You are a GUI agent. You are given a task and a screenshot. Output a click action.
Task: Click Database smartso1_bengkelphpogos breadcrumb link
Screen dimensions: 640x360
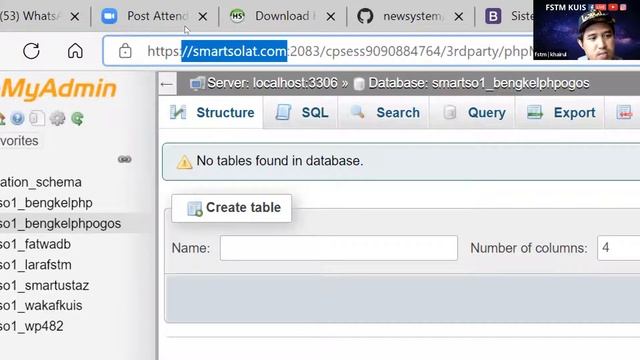[x=479, y=83]
